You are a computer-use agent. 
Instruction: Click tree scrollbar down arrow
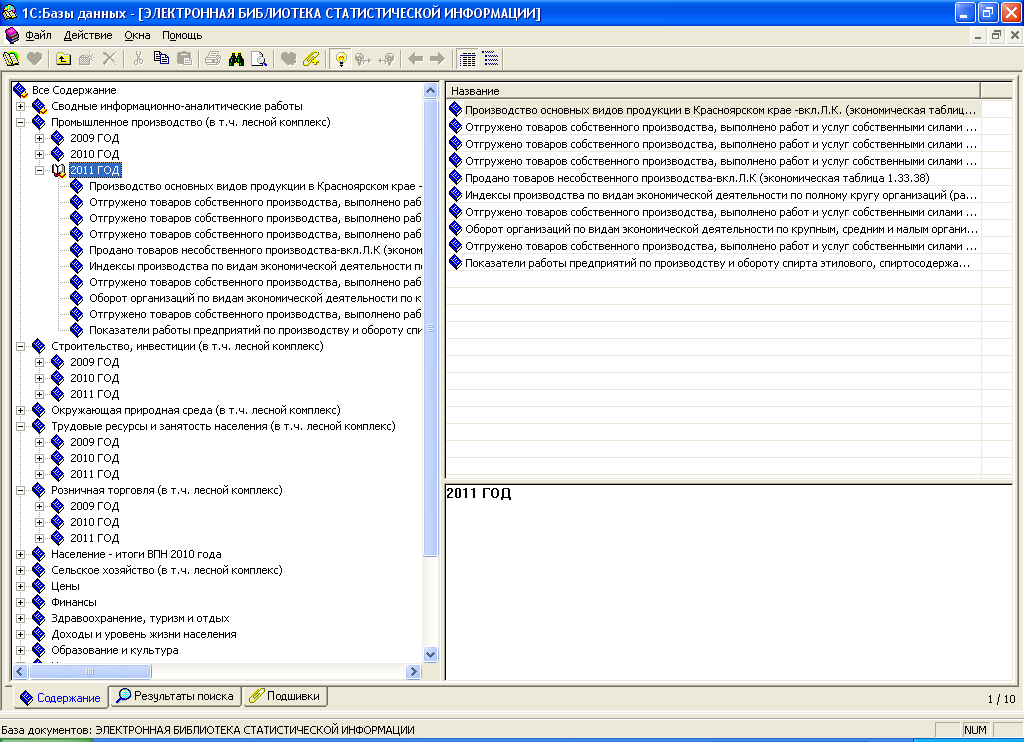[x=430, y=654]
